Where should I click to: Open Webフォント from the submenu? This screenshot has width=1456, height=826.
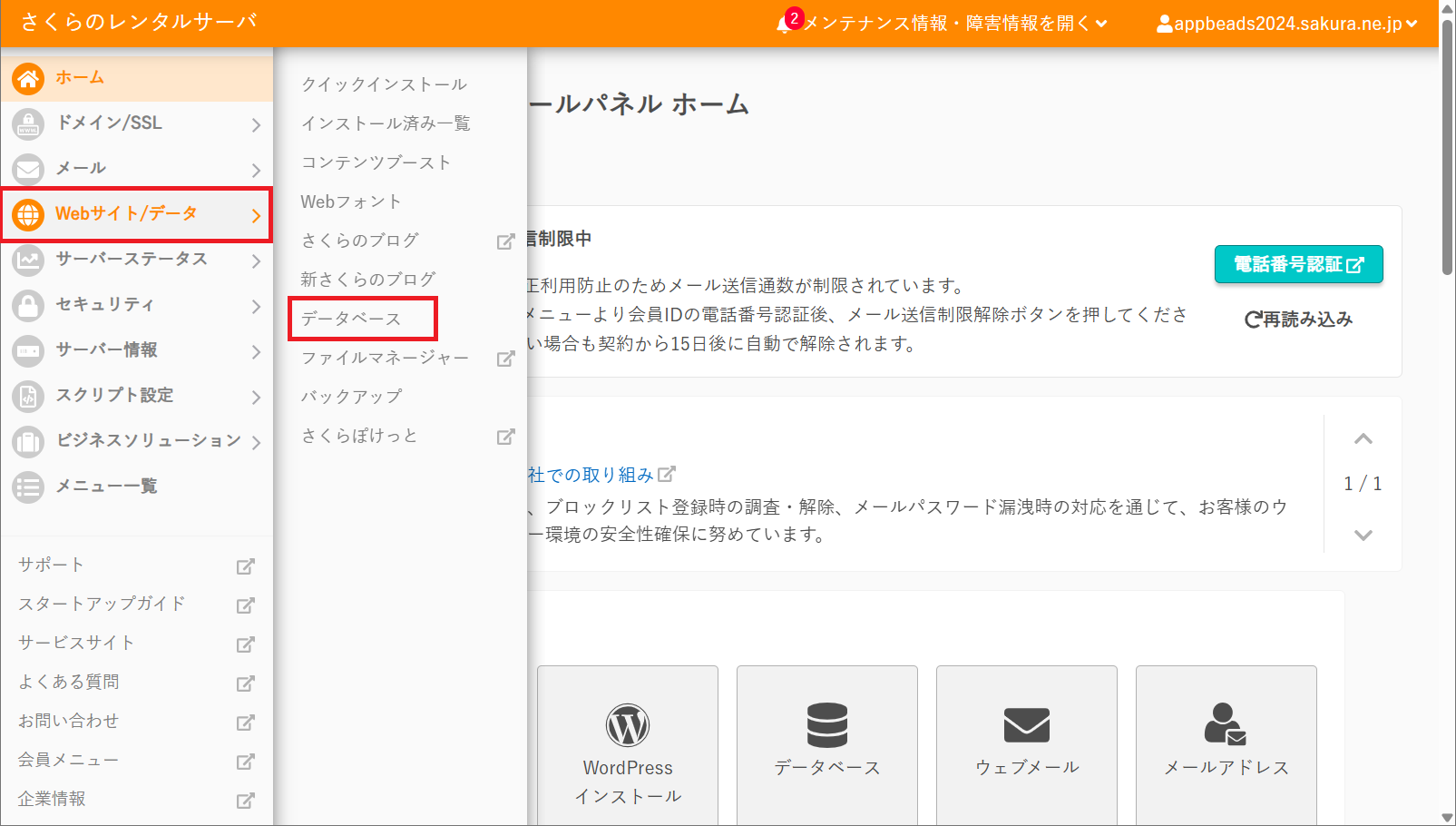tap(351, 202)
